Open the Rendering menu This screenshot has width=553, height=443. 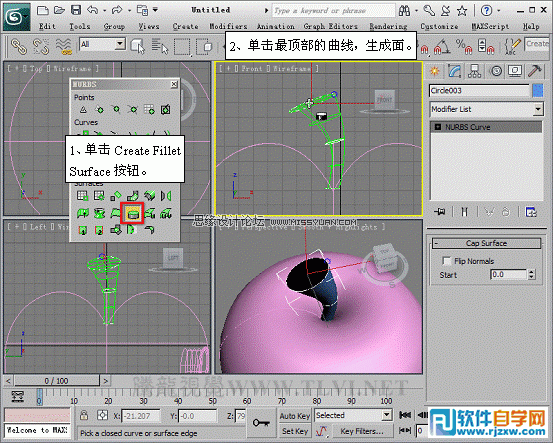coord(388,26)
